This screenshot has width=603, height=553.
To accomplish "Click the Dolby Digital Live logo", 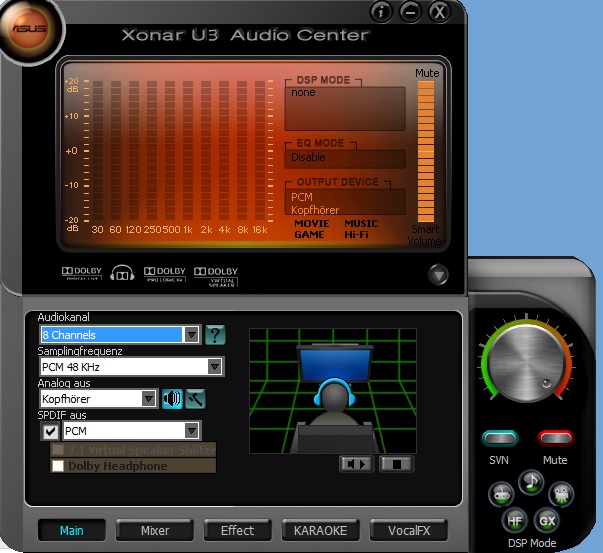I will [x=82, y=274].
